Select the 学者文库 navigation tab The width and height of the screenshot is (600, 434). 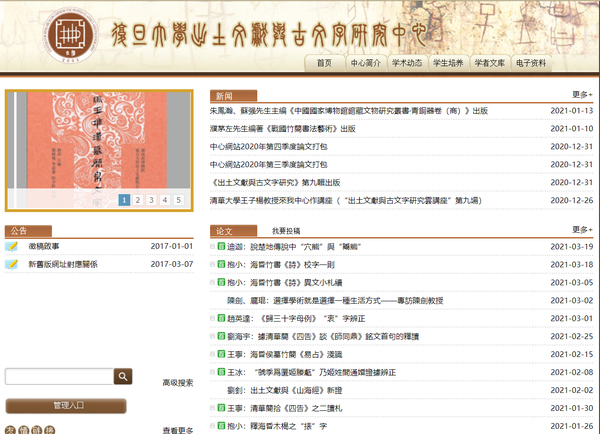(489, 63)
